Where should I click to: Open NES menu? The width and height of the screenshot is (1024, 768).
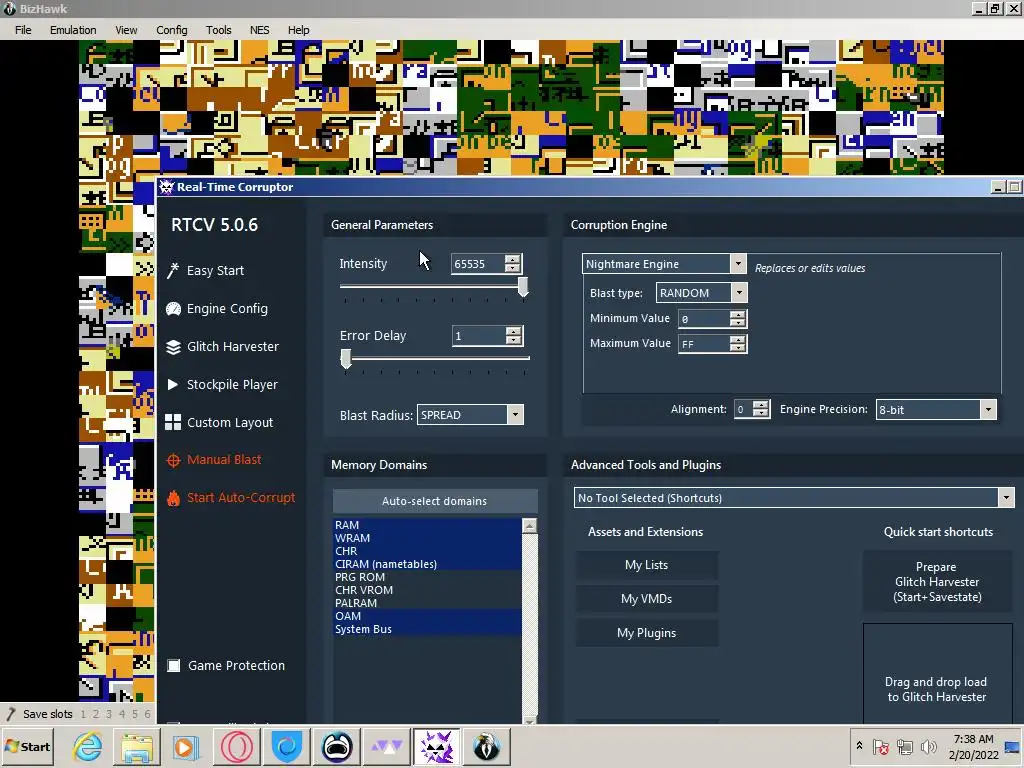pyautogui.click(x=259, y=30)
